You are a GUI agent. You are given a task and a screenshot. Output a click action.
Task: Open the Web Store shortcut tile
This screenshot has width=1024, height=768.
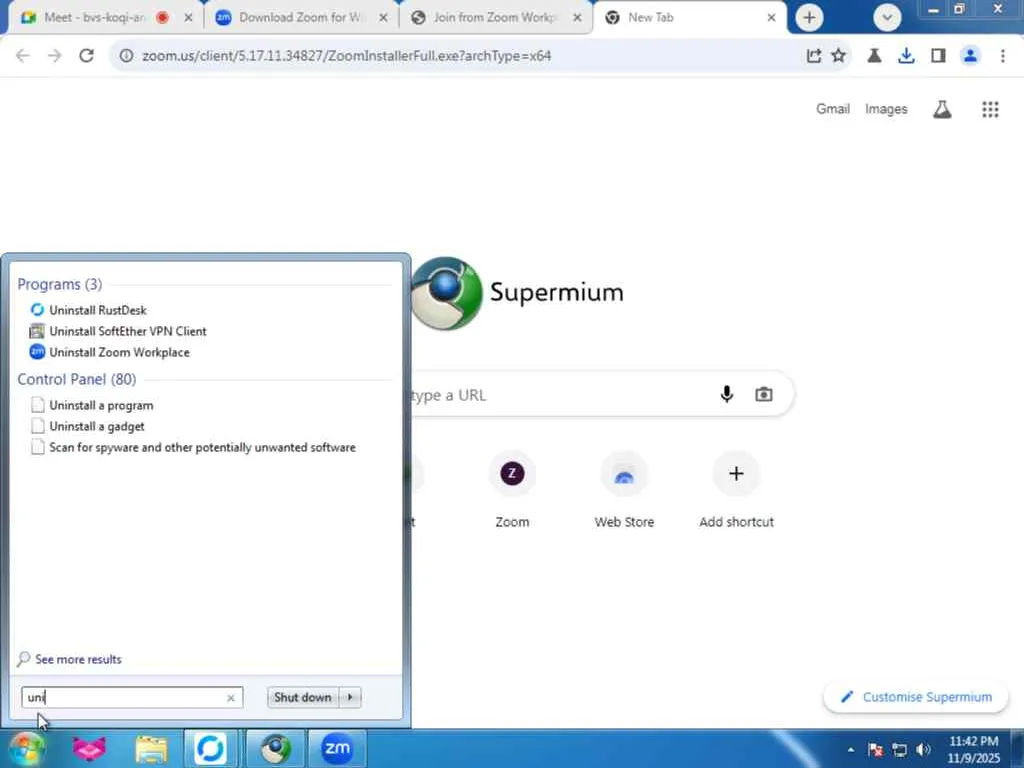click(x=624, y=490)
